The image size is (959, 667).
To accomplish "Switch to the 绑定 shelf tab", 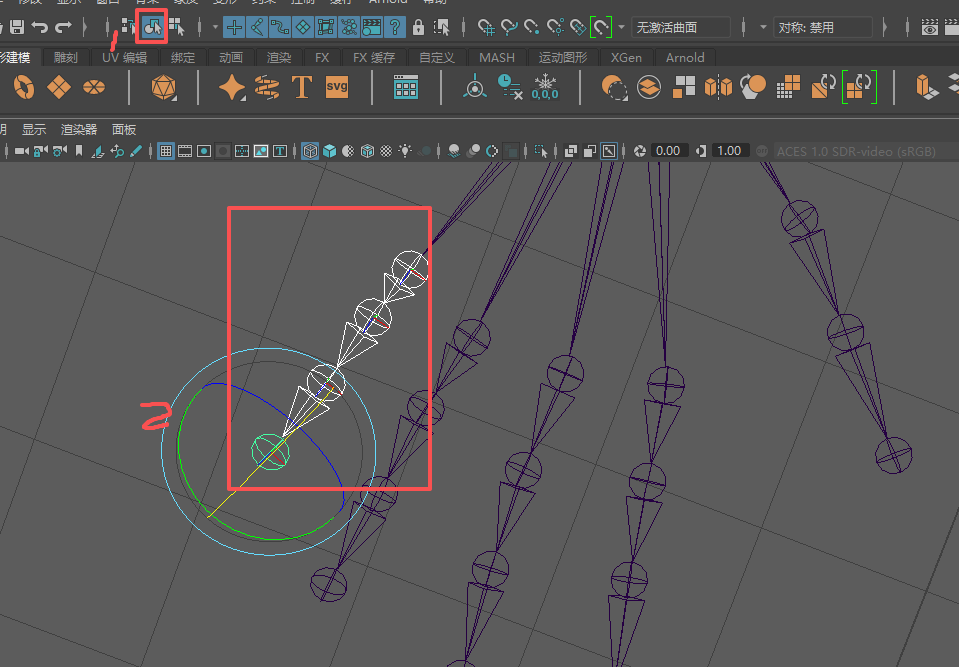I will pos(183,57).
